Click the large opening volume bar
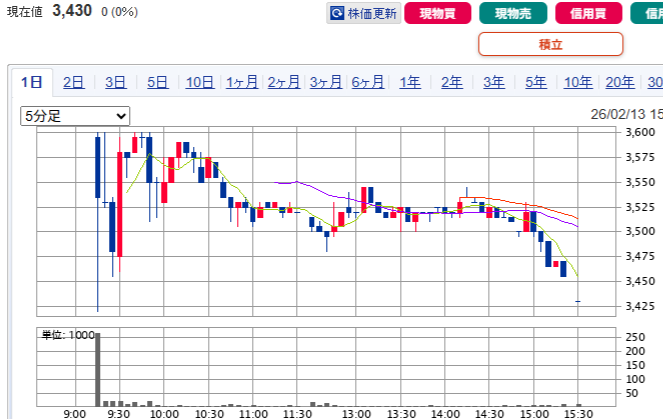Image resolution: width=663 pixels, height=419 pixels. [97, 368]
